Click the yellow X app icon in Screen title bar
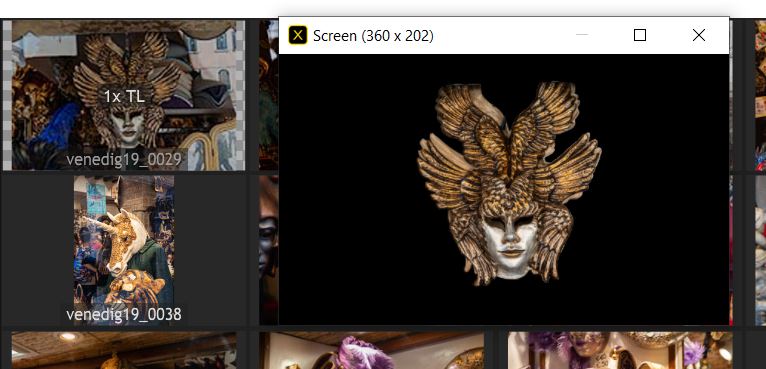Image resolution: width=766 pixels, height=369 pixels. tap(298, 35)
